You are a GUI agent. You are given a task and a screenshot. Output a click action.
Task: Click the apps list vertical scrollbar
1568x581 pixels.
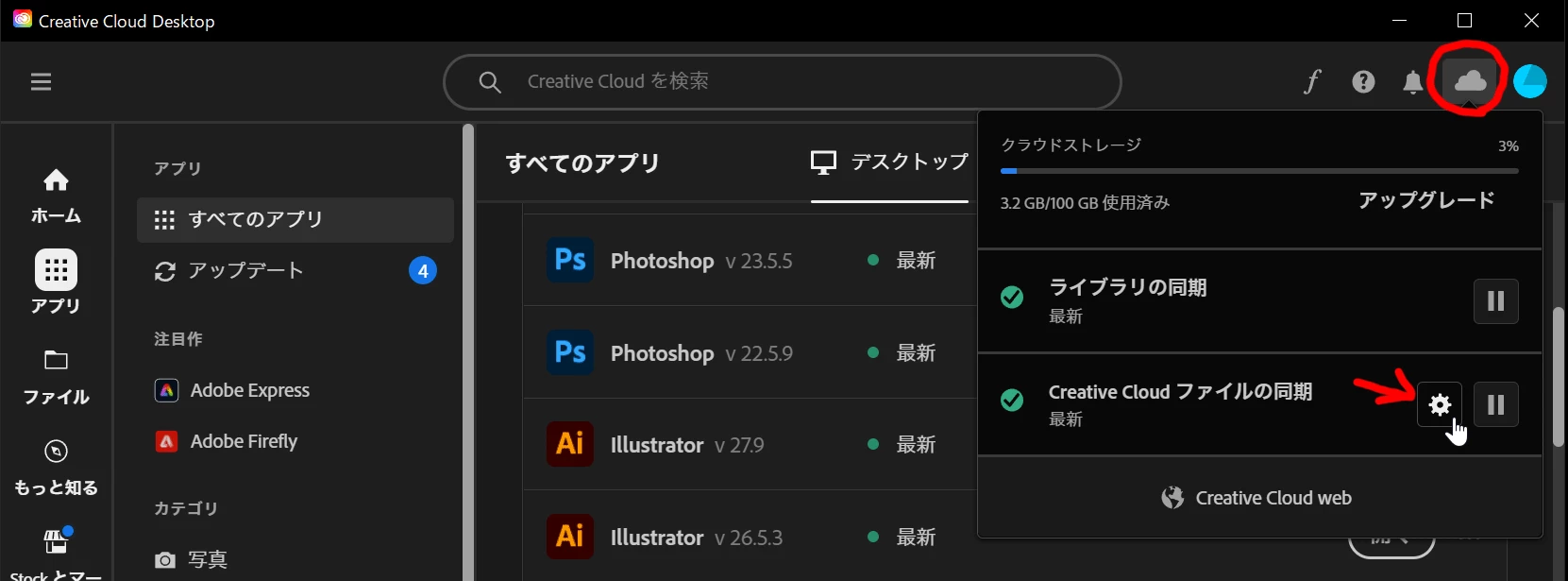point(1560,376)
